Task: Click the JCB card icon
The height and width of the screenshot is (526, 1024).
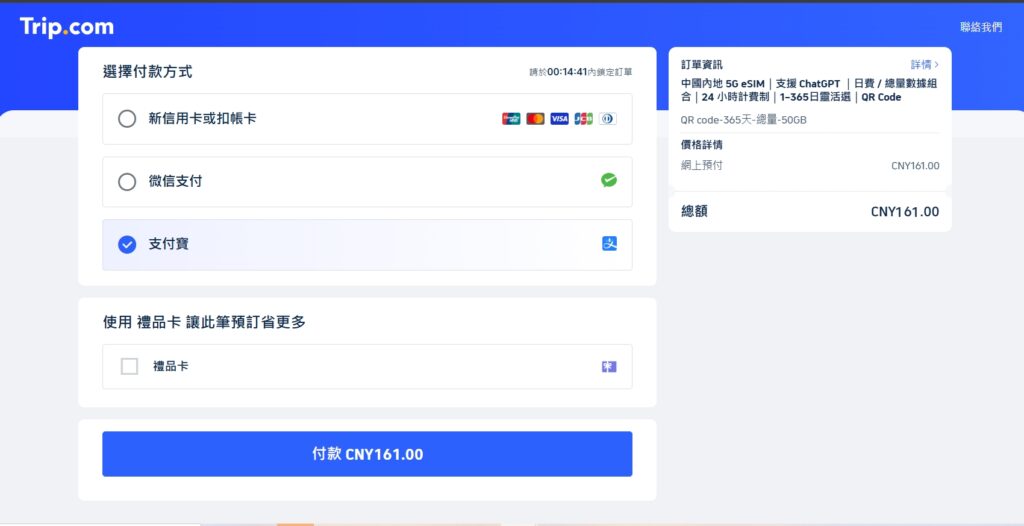Action: (584, 119)
